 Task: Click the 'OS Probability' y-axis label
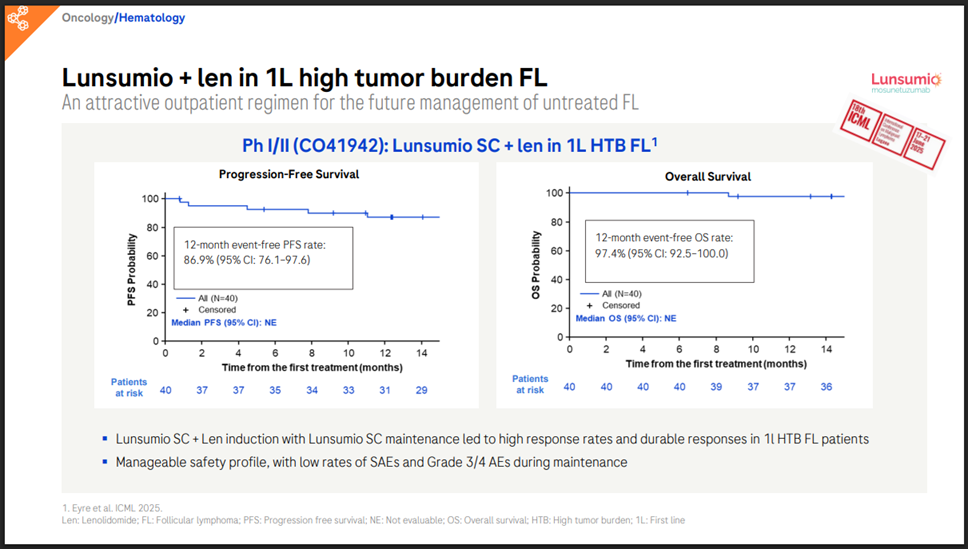(536, 266)
